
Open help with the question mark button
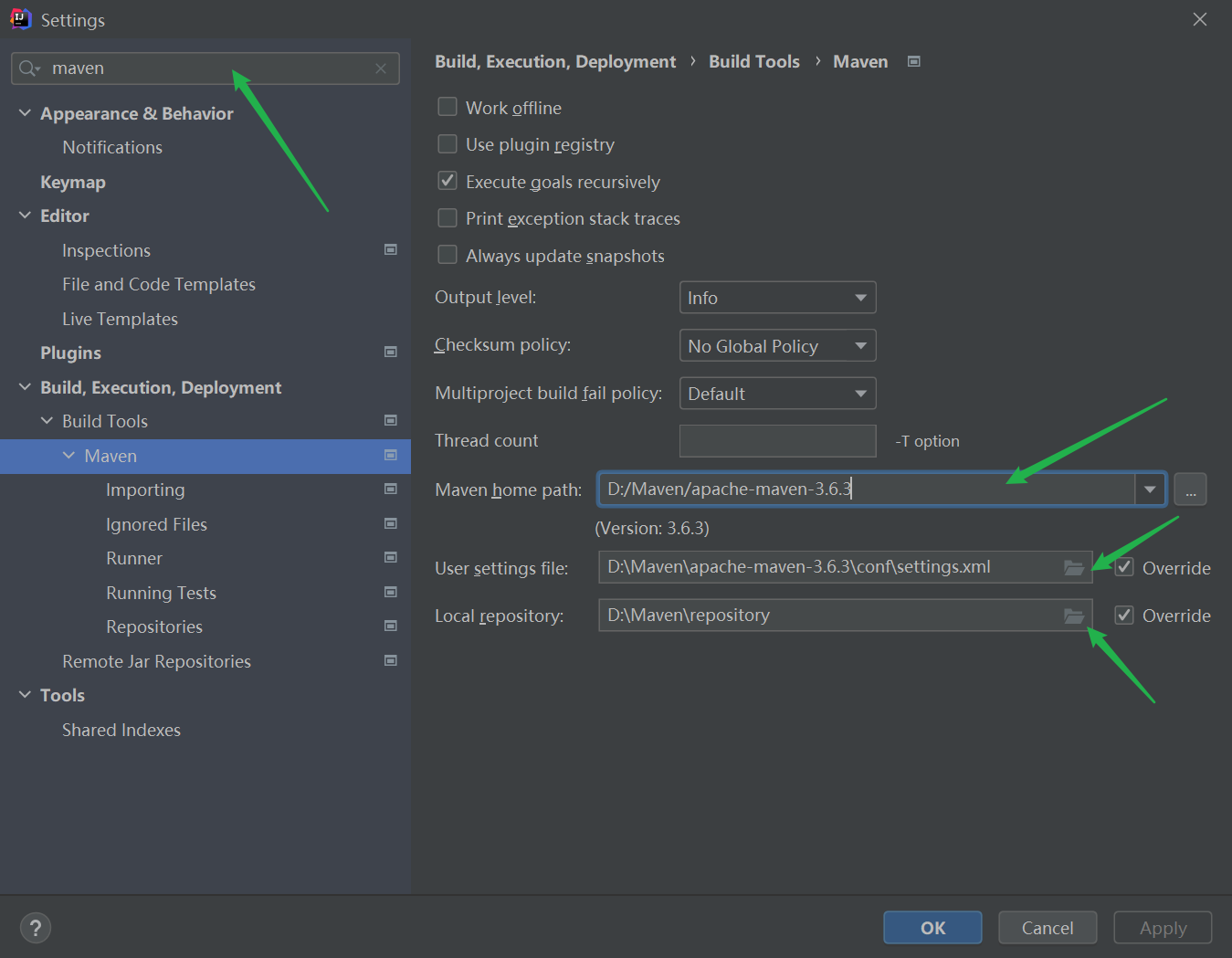click(35, 928)
